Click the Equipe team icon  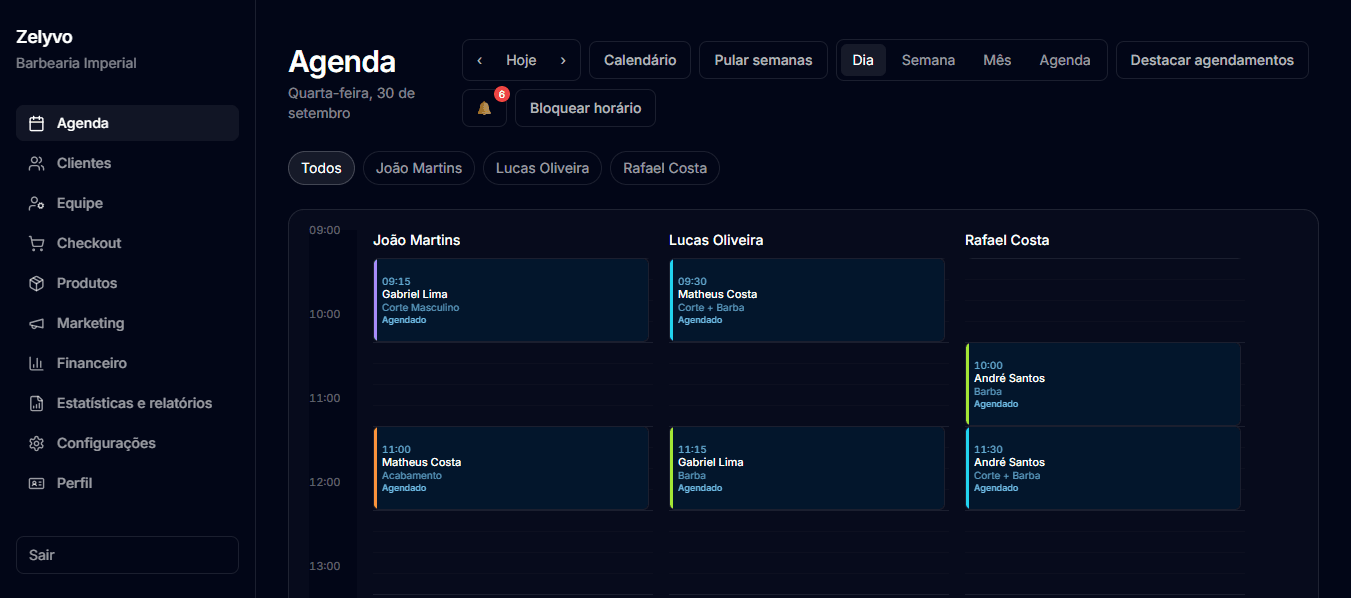(x=36, y=204)
